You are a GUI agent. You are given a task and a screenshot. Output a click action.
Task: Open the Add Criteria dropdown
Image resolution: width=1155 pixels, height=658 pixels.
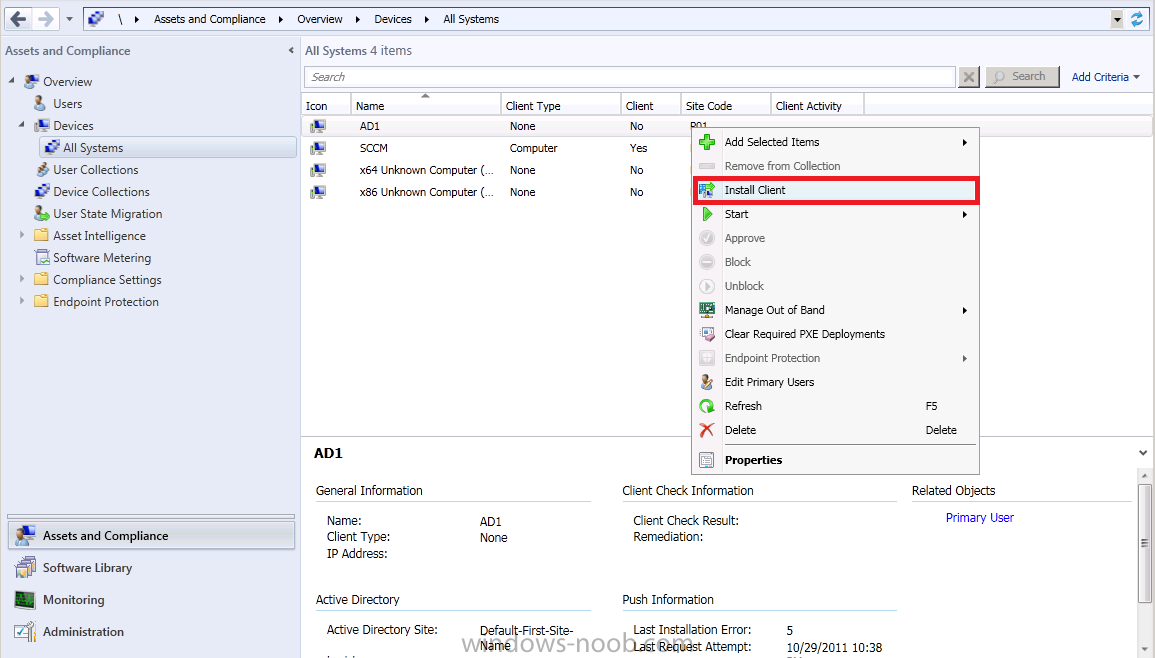tap(1105, 77)
